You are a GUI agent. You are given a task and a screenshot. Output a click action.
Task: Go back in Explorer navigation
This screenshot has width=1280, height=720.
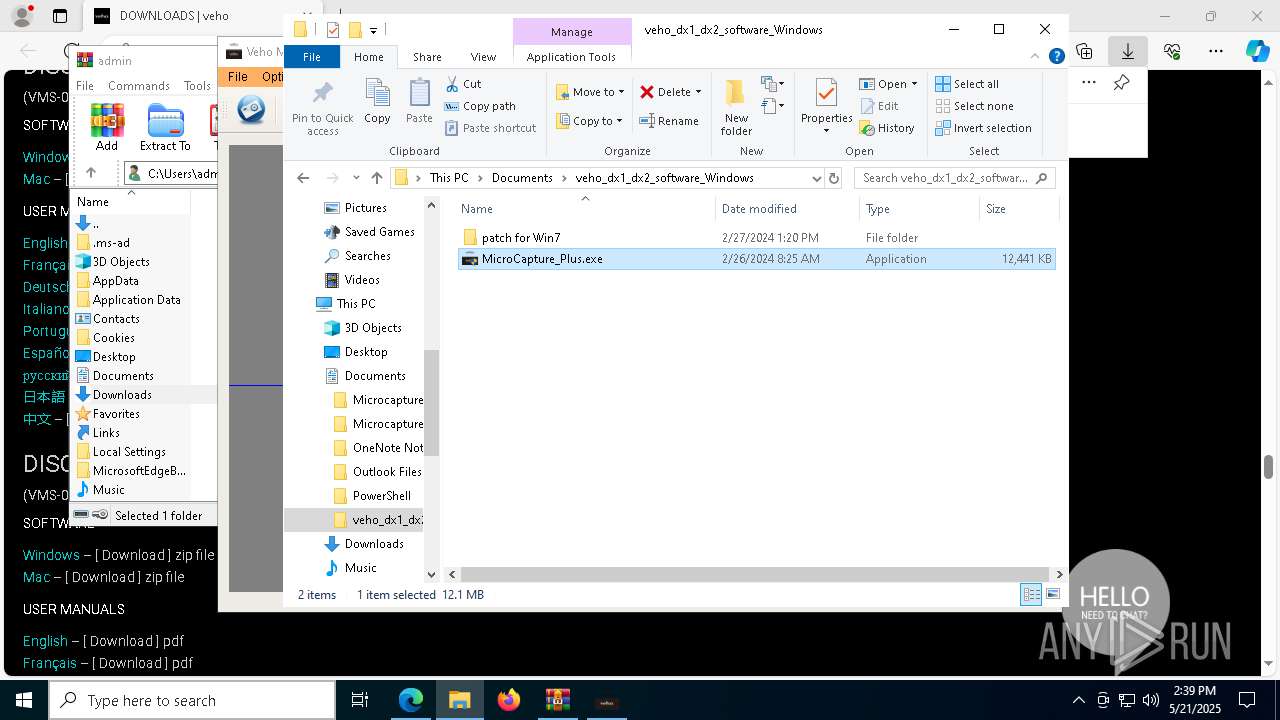(x=303, y=178)
